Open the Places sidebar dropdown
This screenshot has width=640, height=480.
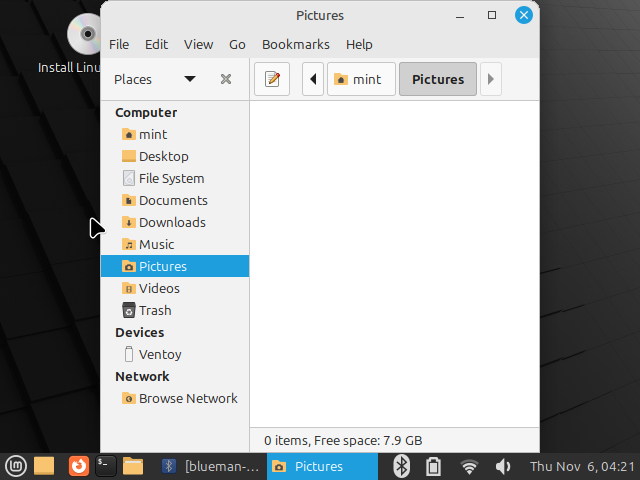(189, 79)
